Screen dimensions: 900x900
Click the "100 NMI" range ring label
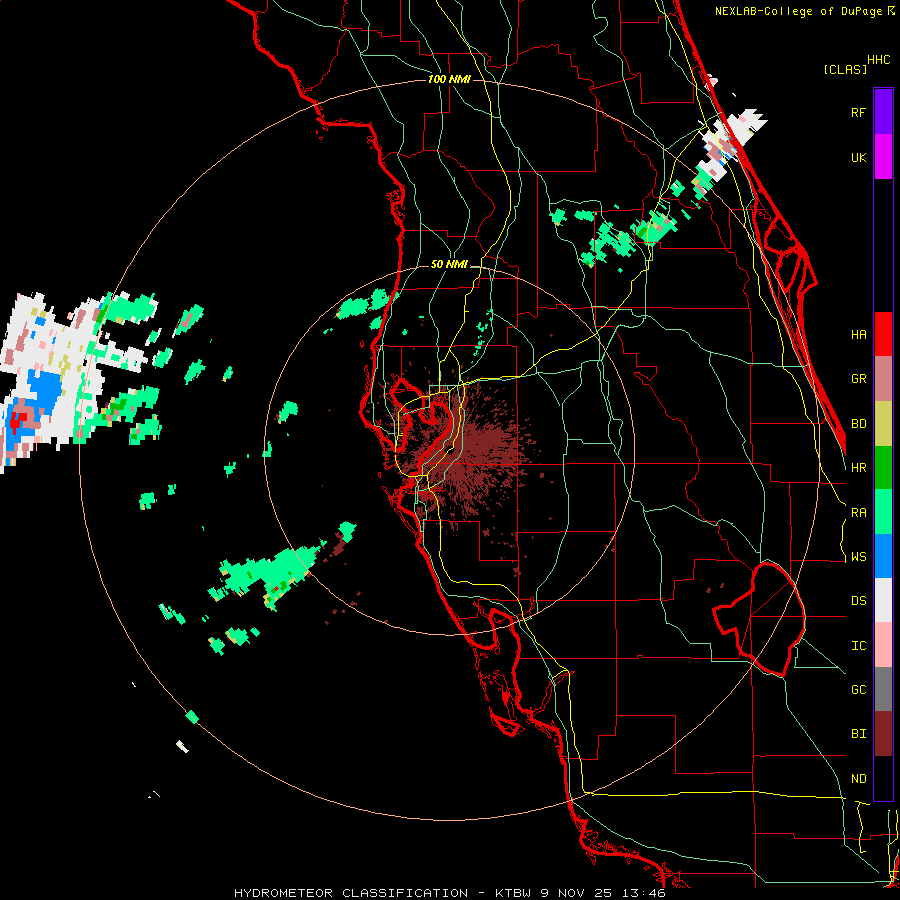tap(449, 79)
